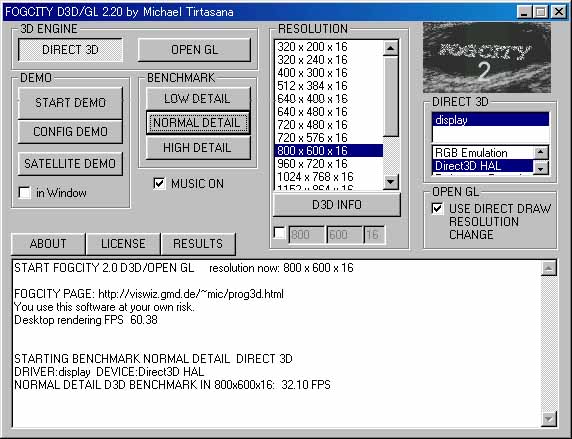Select resolution 1024 x 768 x 16

[328, 177]
